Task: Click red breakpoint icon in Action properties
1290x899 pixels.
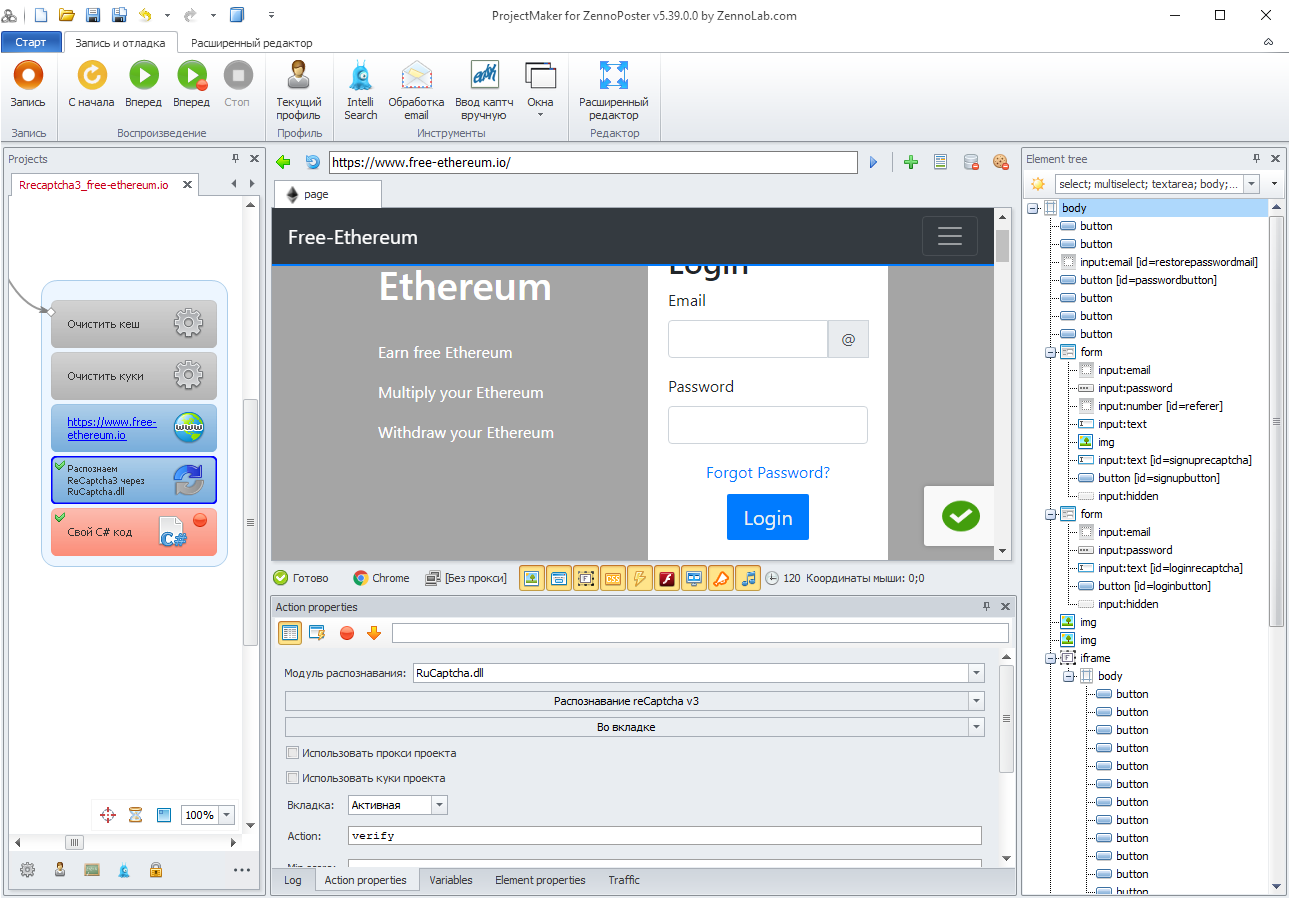Action: [x=347, y=633]
